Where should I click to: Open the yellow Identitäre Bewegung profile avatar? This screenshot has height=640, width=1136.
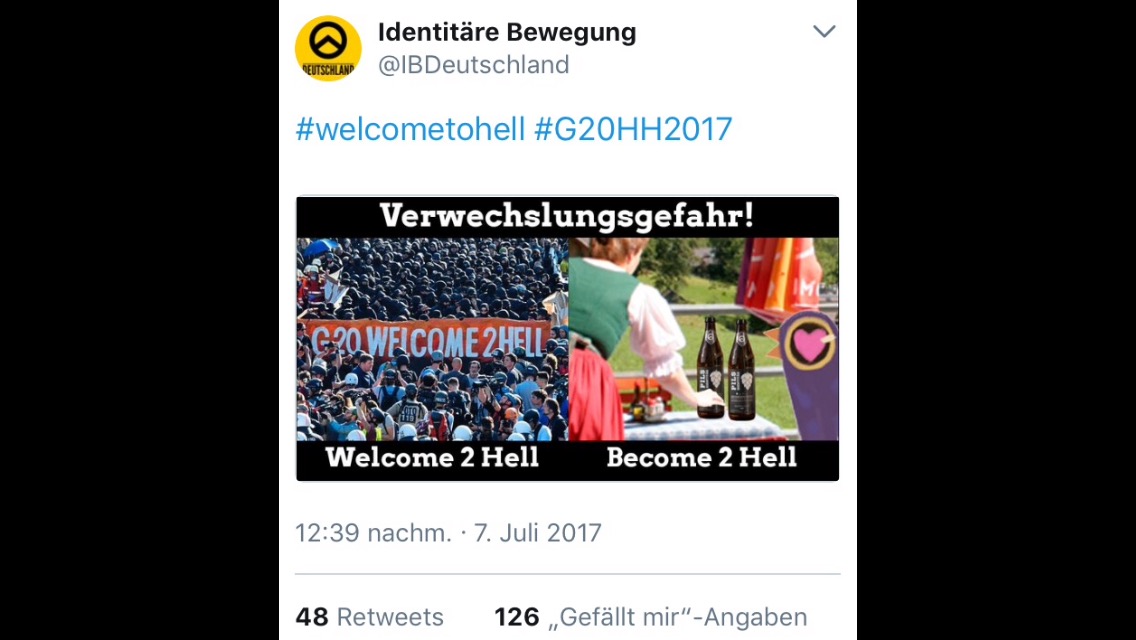328,49
